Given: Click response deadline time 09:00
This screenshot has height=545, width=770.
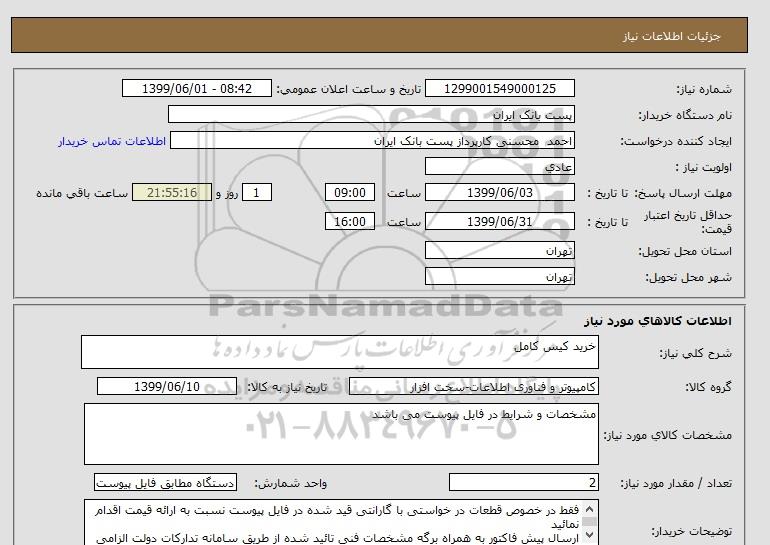Looking at the screenshot, I should [x=350, y=192].
